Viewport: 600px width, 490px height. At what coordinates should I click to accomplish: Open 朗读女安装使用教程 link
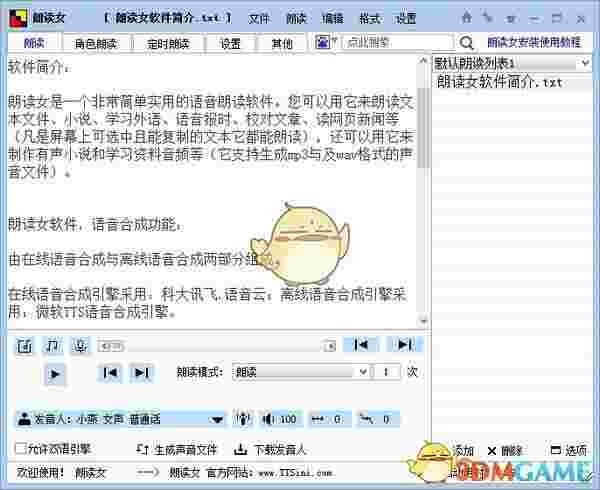click(x=534, y=42)
